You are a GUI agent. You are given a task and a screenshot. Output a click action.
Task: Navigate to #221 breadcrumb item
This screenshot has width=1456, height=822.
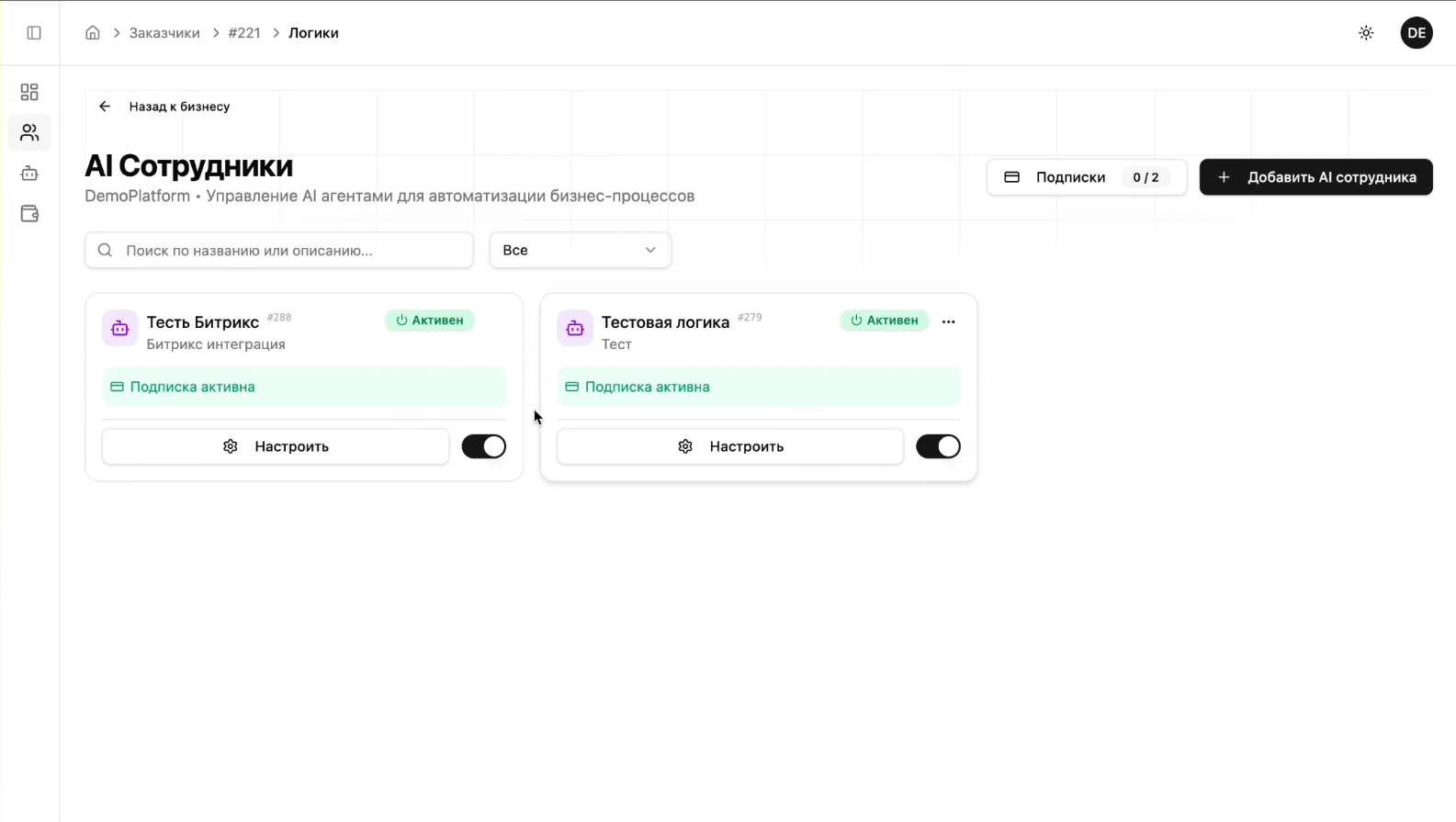(x=244, y=33)
